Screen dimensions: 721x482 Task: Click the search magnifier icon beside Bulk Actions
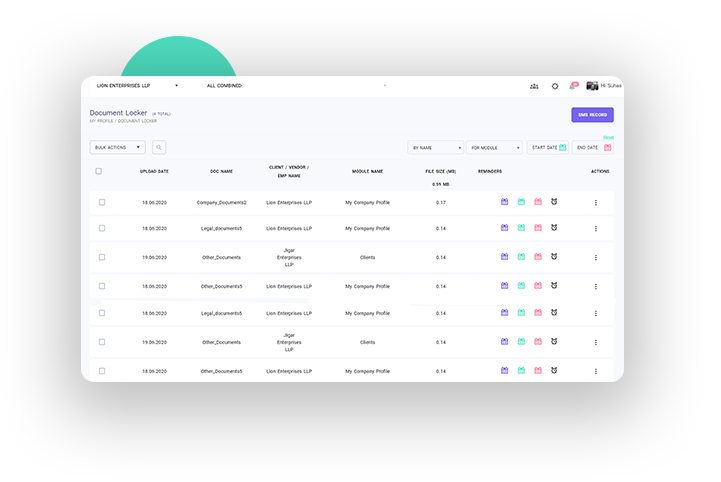[159, 147]
